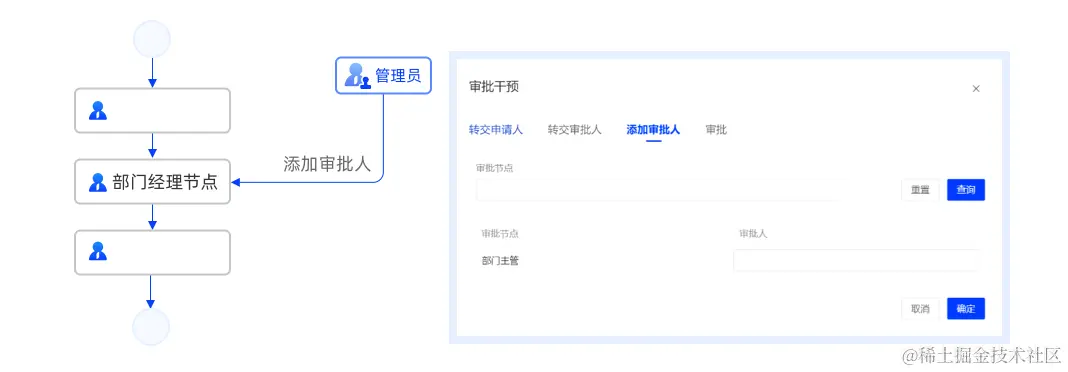
Task: Select the 管理员 role box
Action: (383, 75)
